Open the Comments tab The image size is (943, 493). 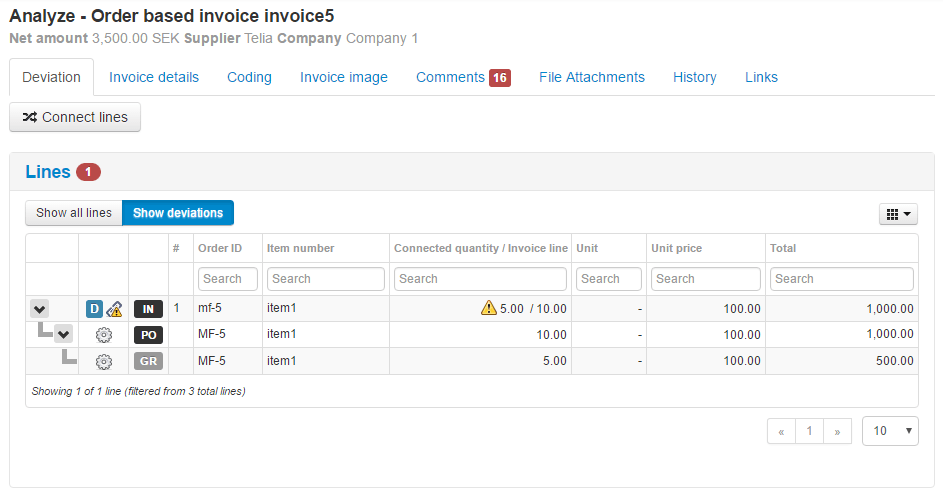click(x=450, y=78)
